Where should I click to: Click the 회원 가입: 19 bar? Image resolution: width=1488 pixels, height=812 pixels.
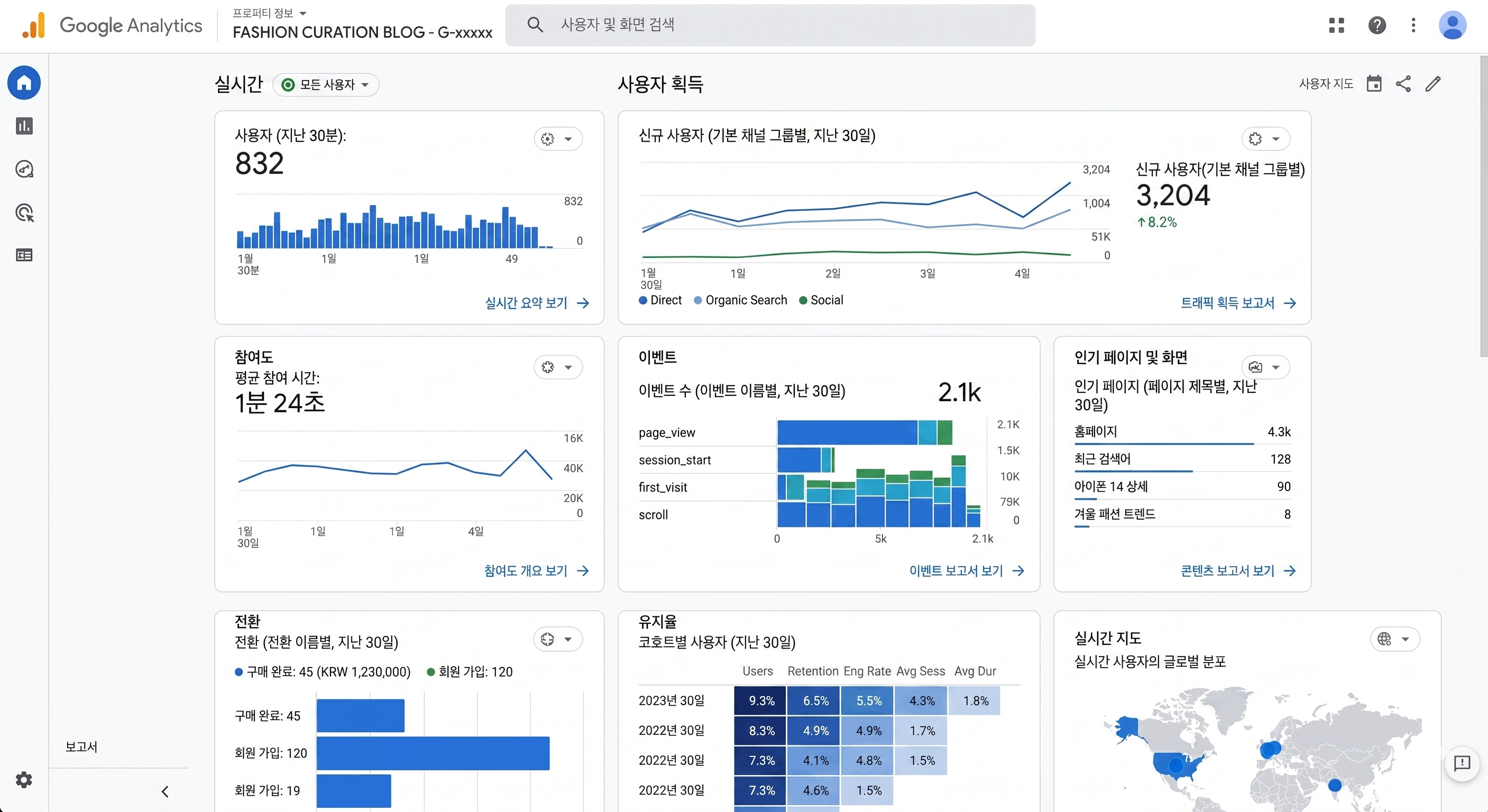(354, 791)
